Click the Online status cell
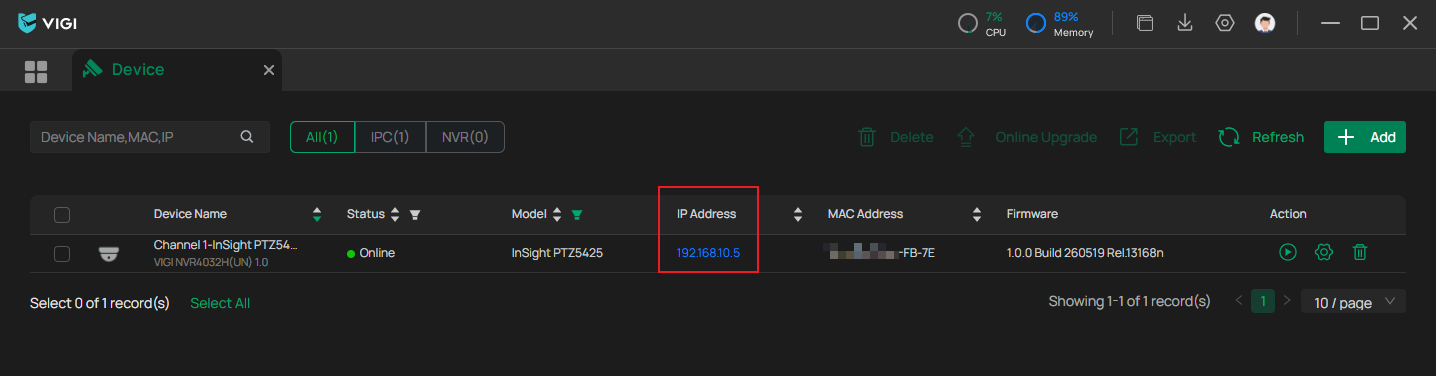Viewport: 1436px width, 376px height. tap(371, 253)
